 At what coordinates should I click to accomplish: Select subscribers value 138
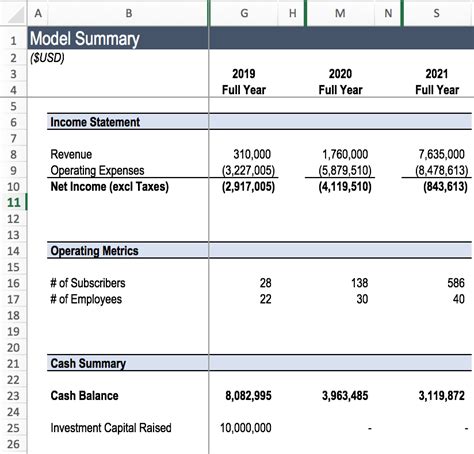point(360,283)
